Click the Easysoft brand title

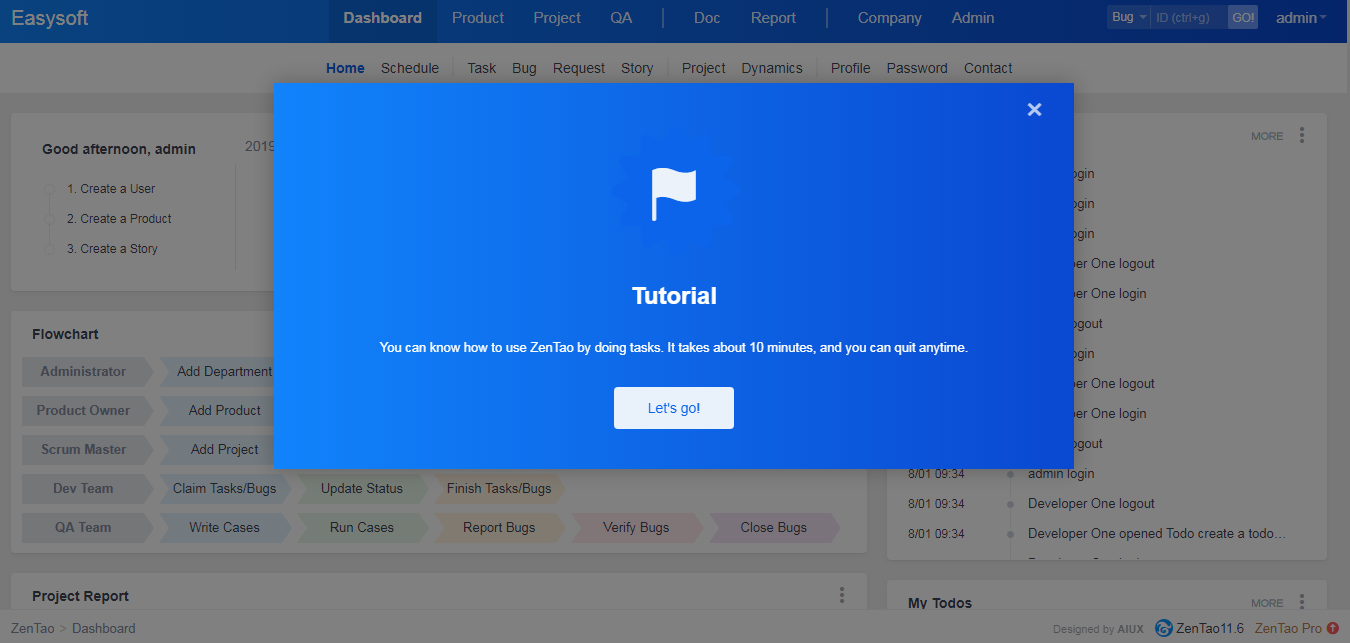[50, 18]
